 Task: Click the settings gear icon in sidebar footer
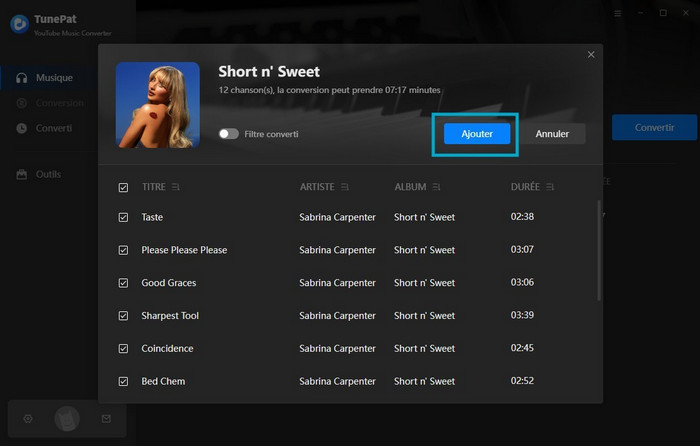pos(28,418)
